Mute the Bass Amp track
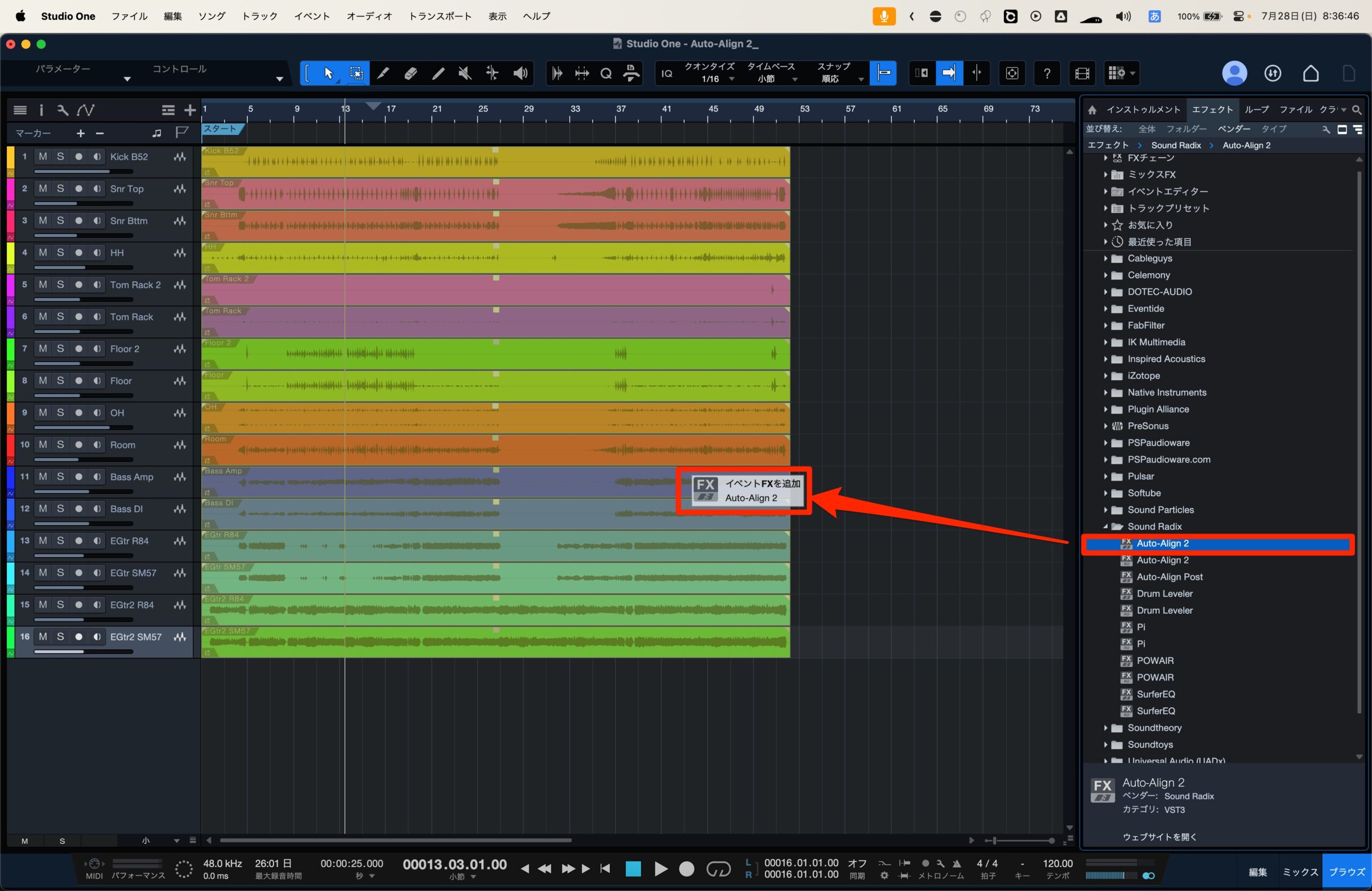1372x891 pixels. click(x=43, y=477)
